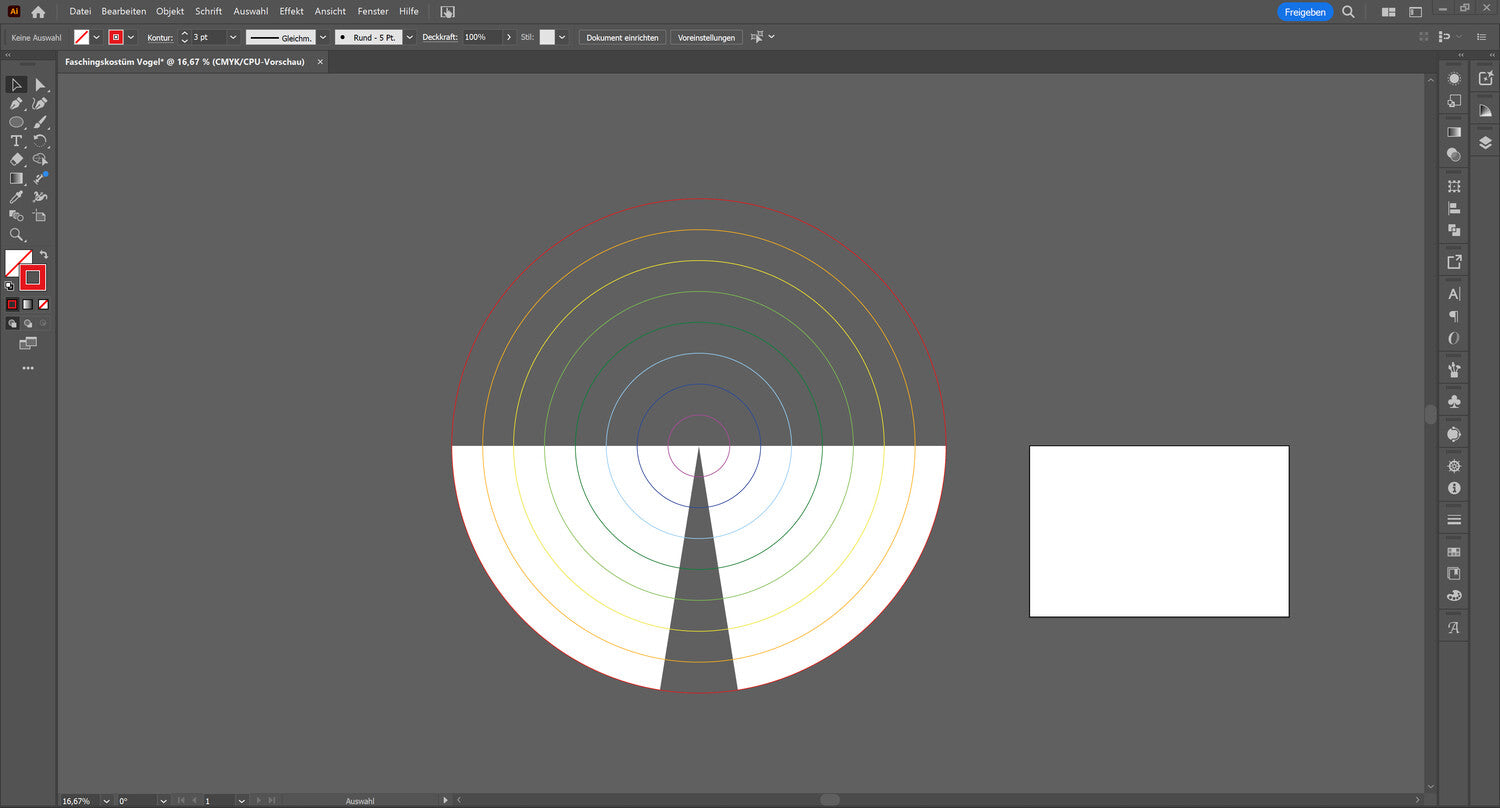This screenshot has height=808, width=1500.
Task: Enable Draw Behind mode
Action: [x=28, y=324]
